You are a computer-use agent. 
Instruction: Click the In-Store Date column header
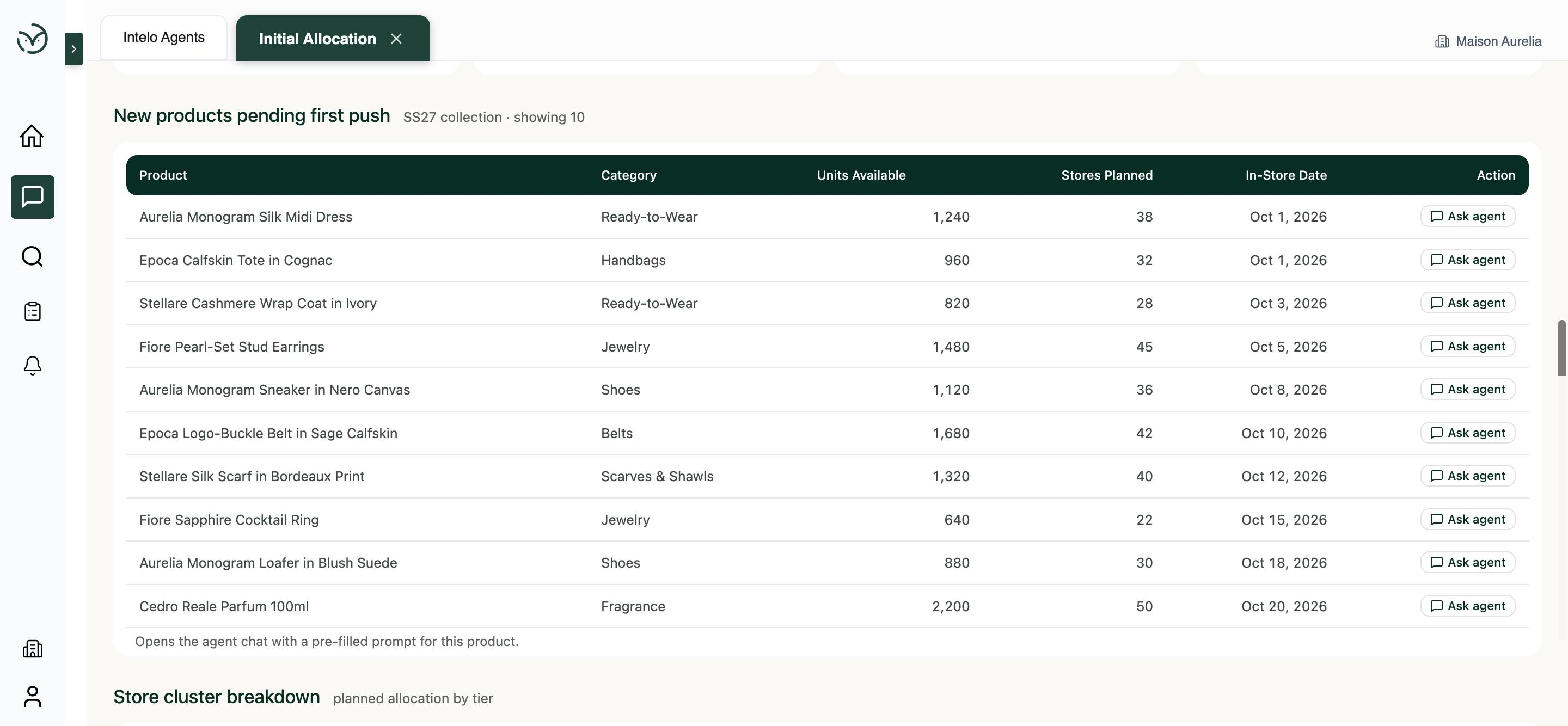(x=1285, y=175)
